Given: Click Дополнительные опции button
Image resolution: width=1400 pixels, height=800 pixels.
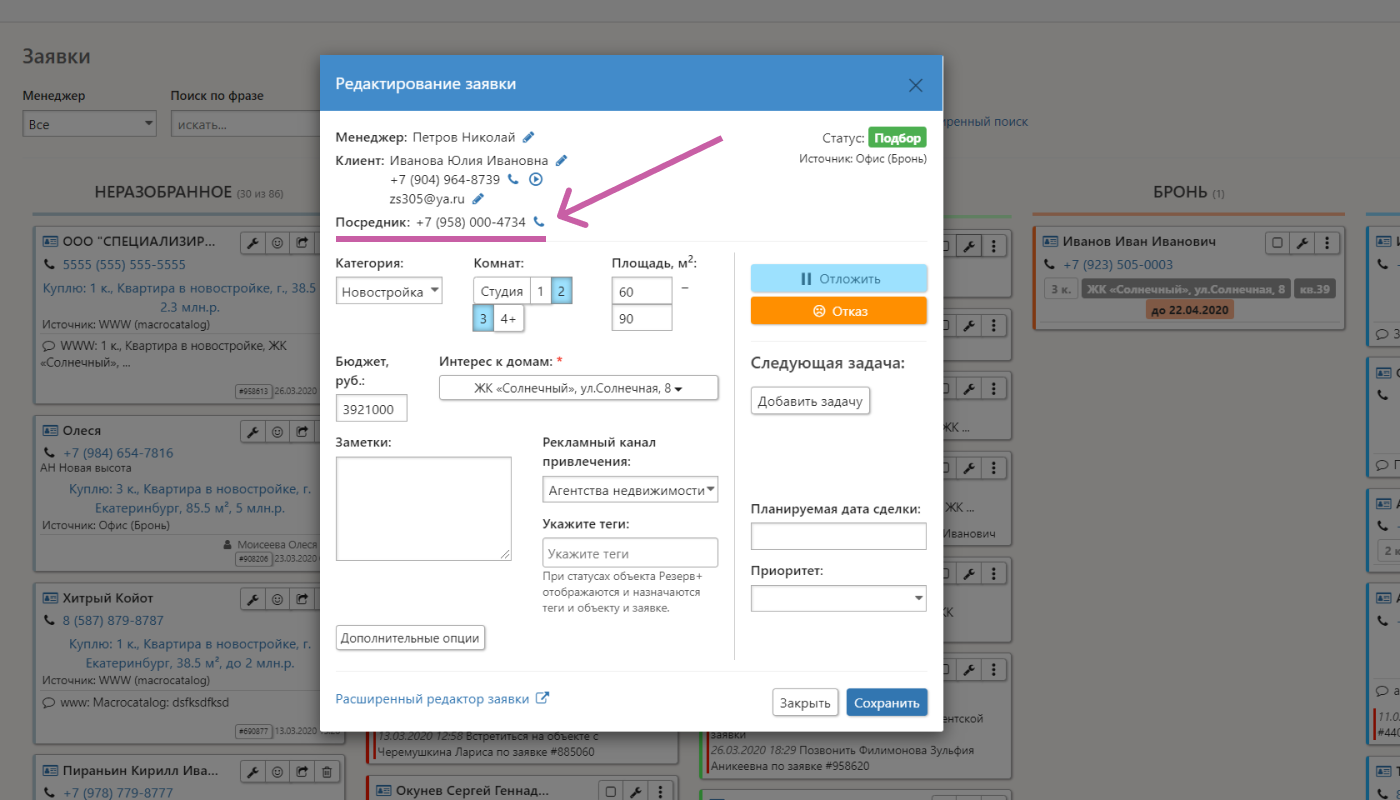Looking at the screenshot, I should click(x=410, y=638).
